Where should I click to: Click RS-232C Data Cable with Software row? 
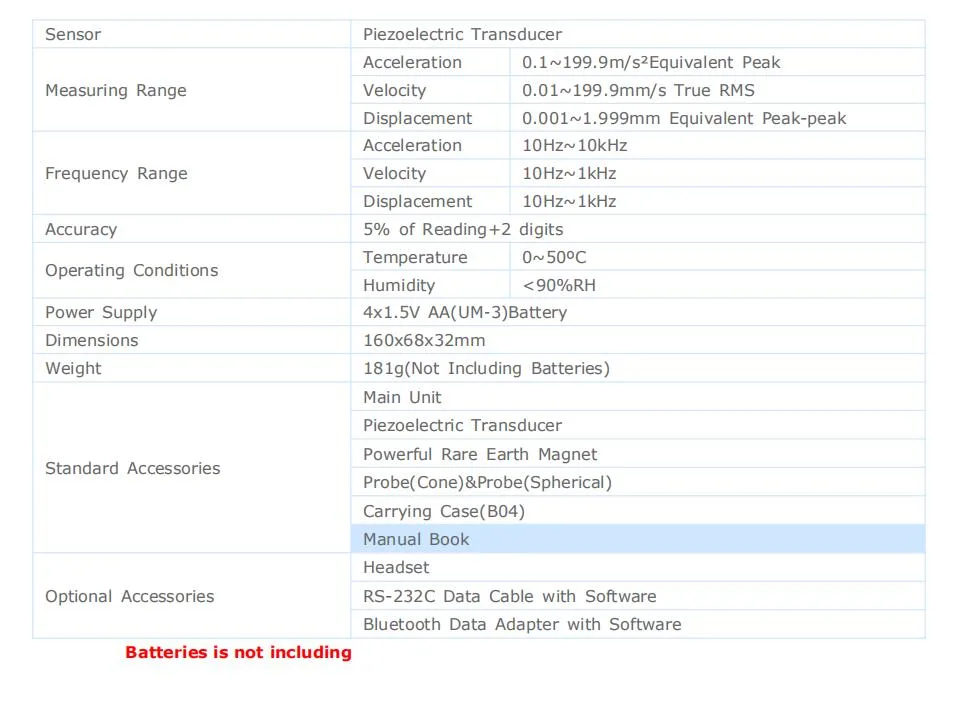point(637,596)
